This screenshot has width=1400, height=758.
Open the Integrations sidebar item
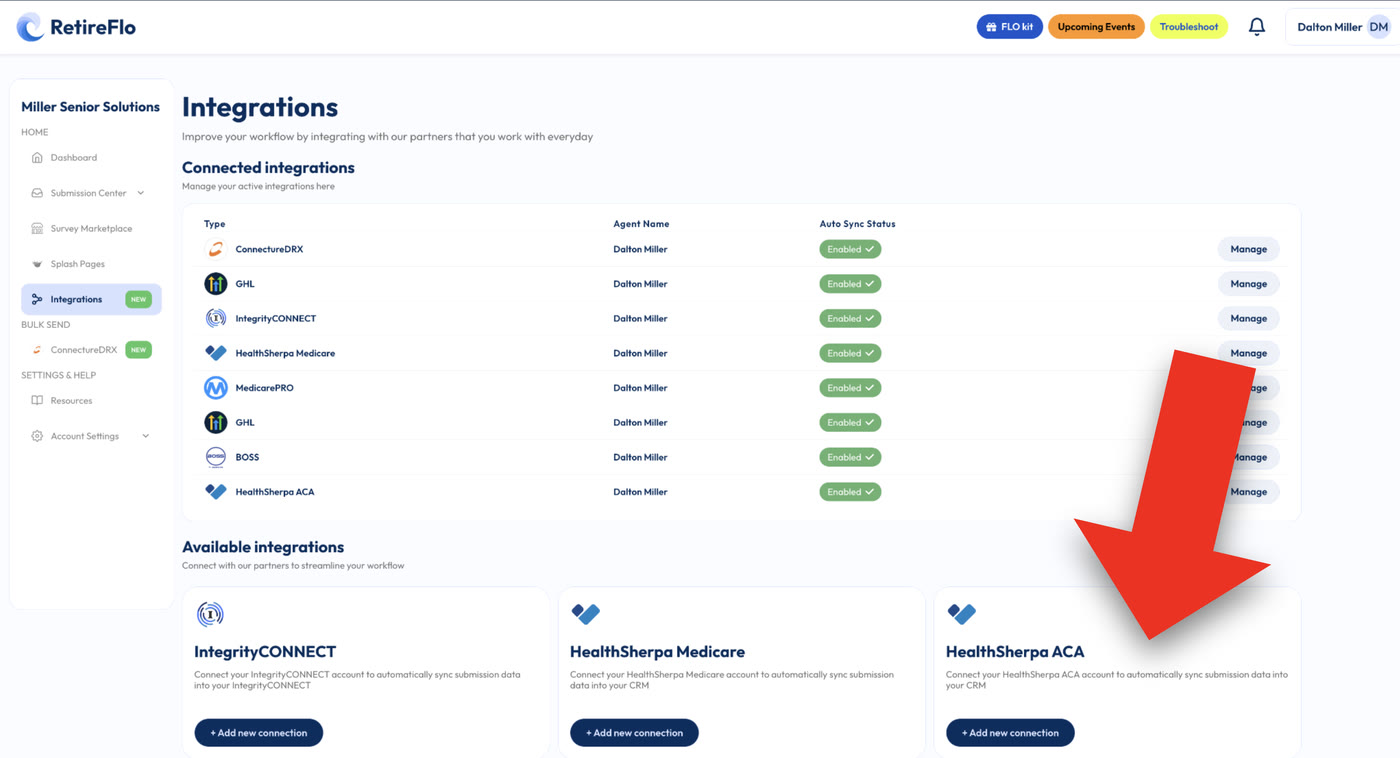pyautogui.click(x=91, y=299)
